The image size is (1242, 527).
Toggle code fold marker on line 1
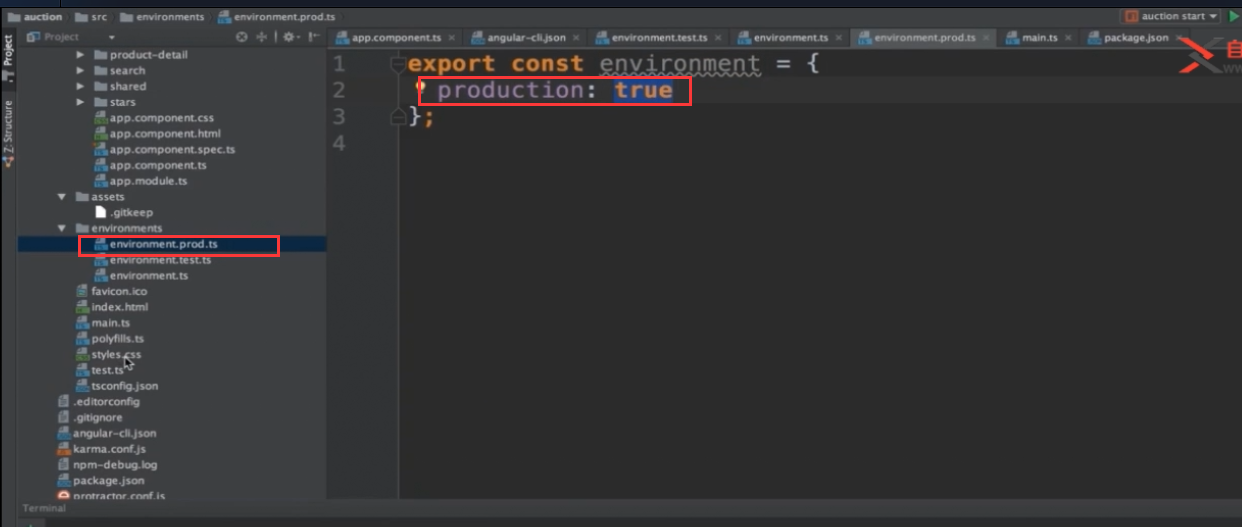(x=397, y=64)
